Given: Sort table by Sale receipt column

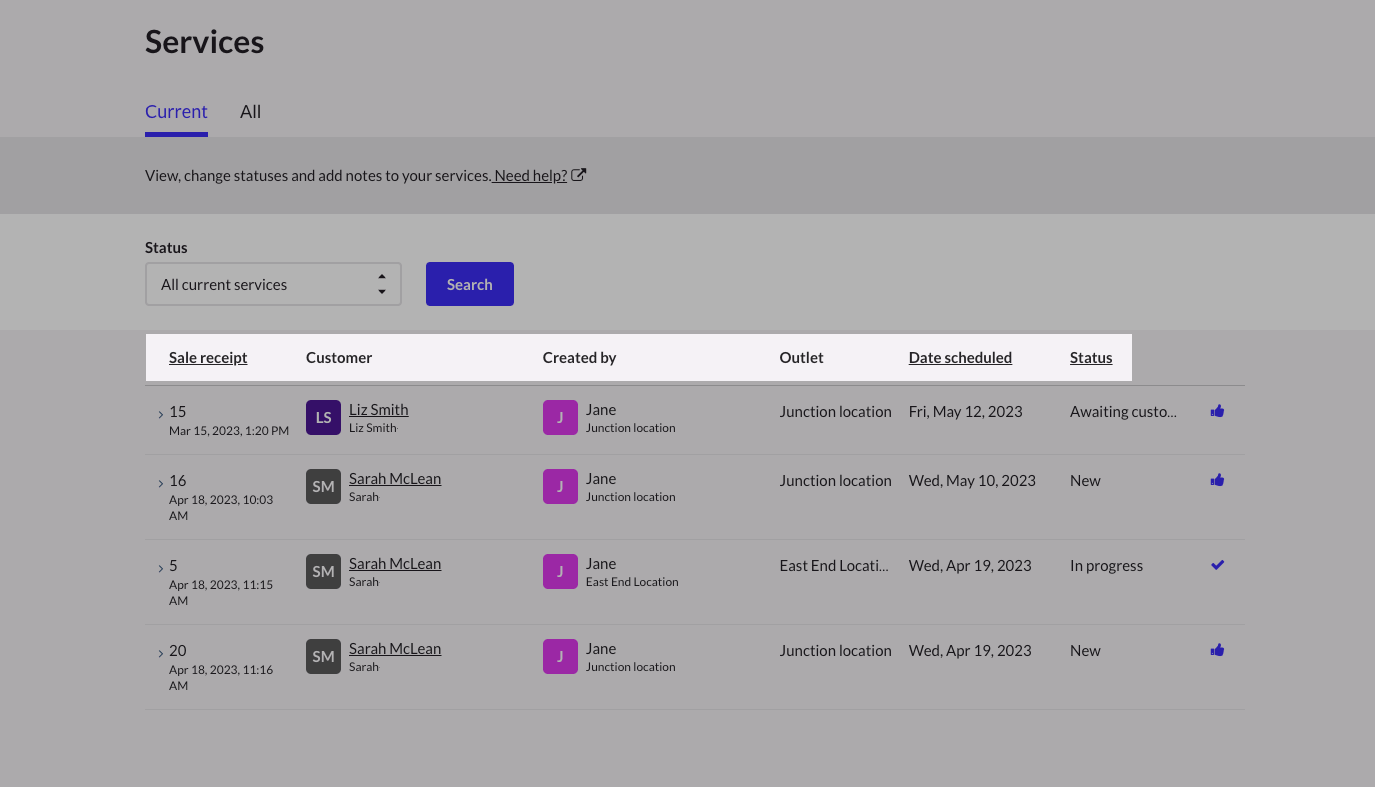Looking at the screenshot, I should click(x=208, y=358).
